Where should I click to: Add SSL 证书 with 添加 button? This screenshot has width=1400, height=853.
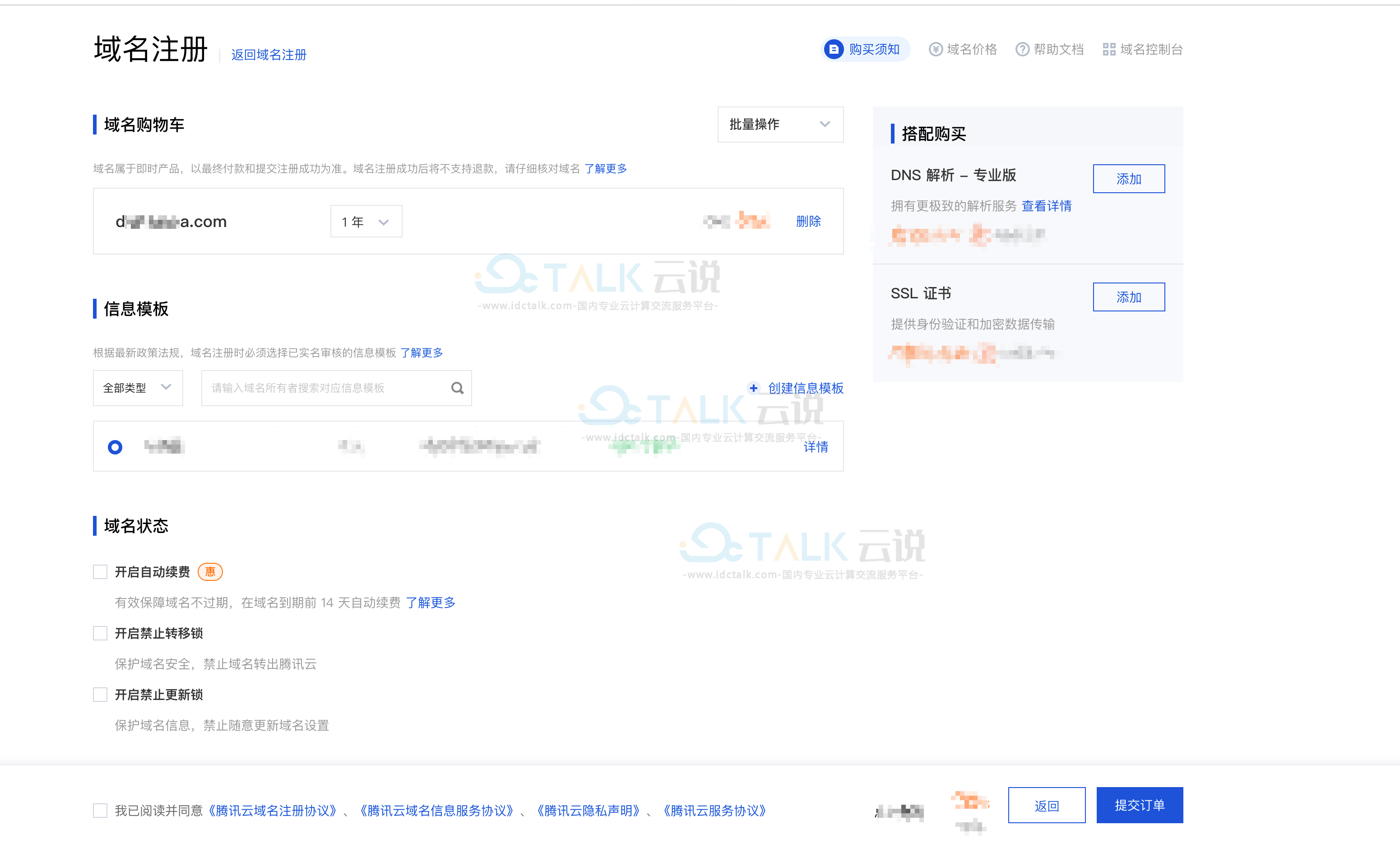point(1128,297)
